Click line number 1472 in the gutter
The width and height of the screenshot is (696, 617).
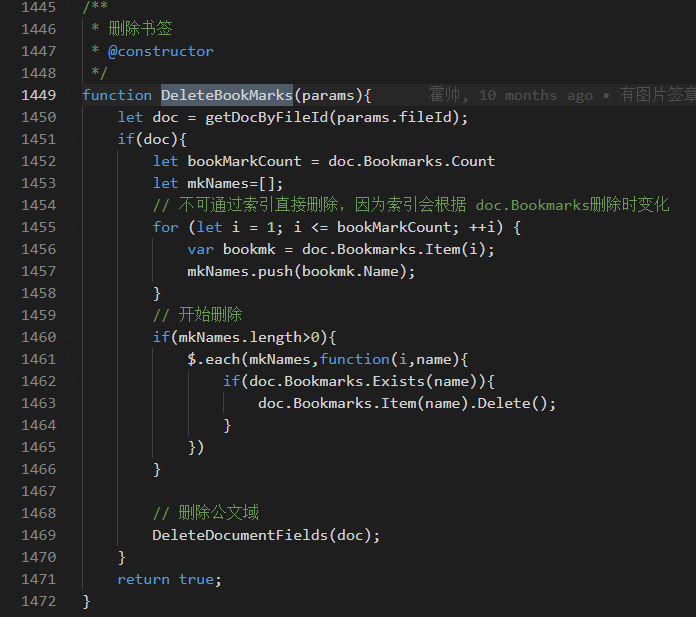pos(39,601)
